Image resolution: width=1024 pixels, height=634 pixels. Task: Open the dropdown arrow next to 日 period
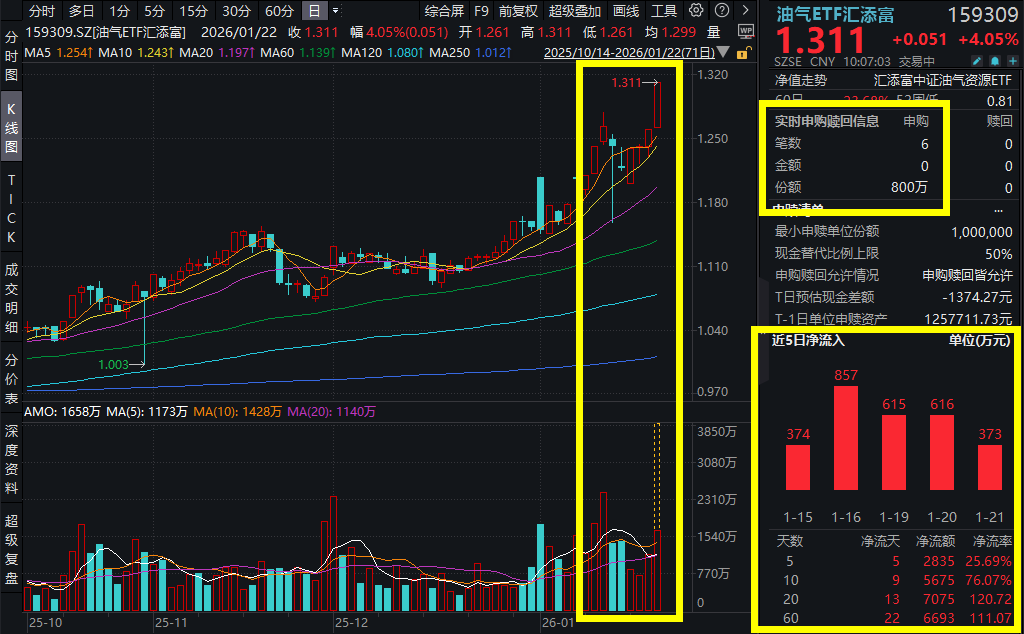pos(335,12)
